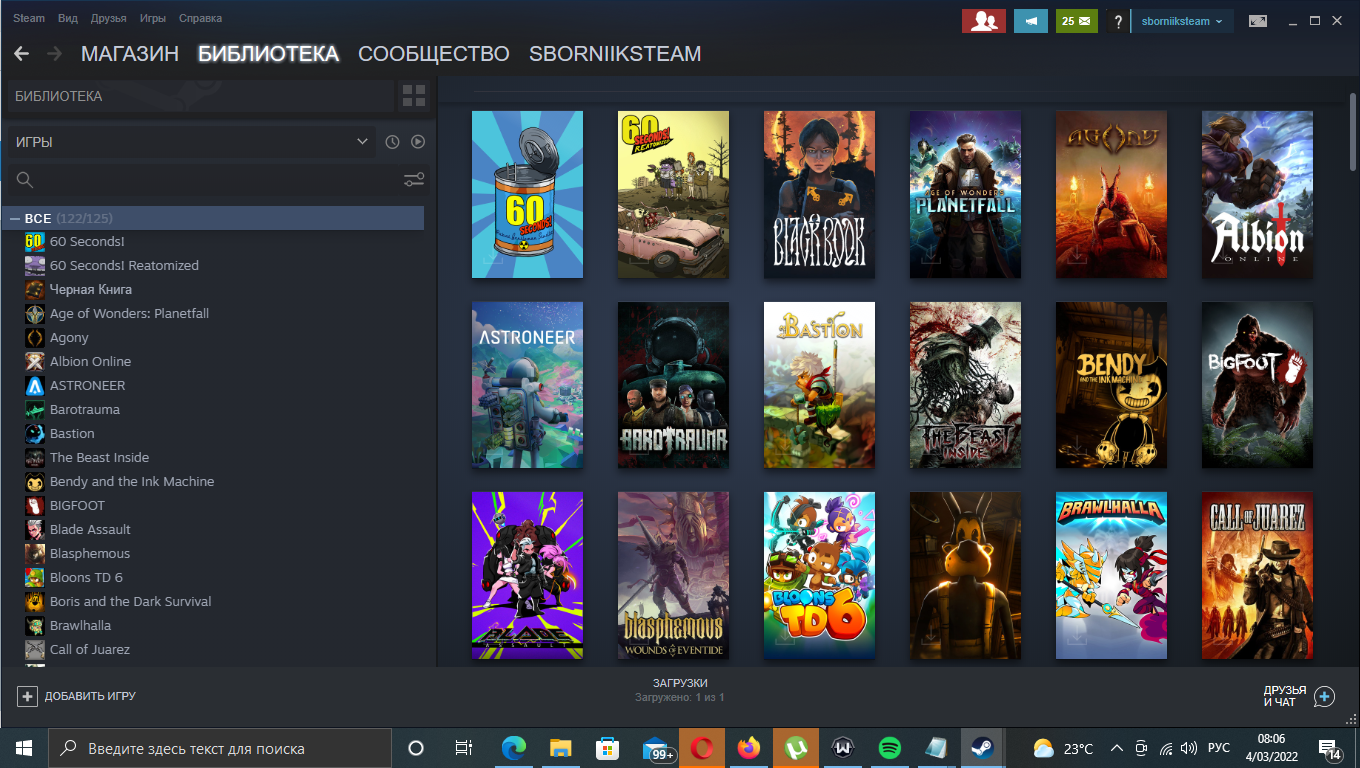Image resolution: width=1360 pixels, height=768 pixels.
Task: Click the library vertical scrollbar
Action: click(x=1353, y=130)
